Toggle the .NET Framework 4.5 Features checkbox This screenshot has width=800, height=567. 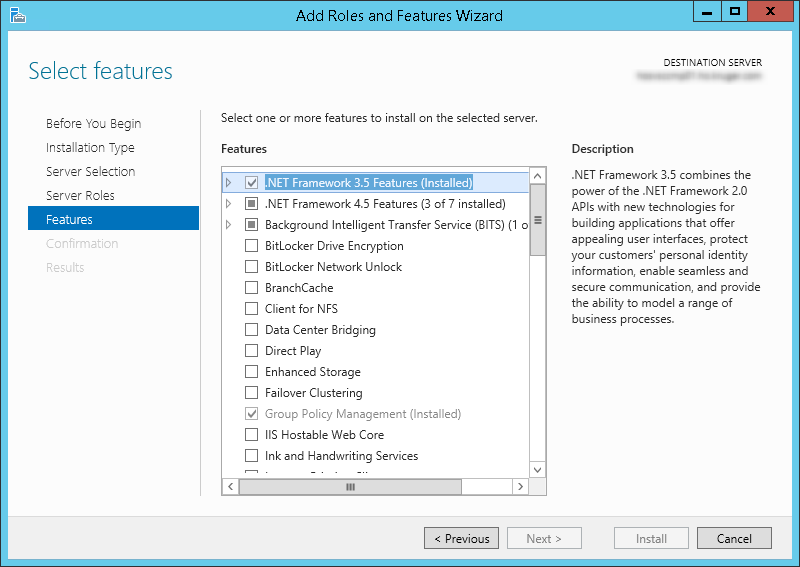coord(251,204)
